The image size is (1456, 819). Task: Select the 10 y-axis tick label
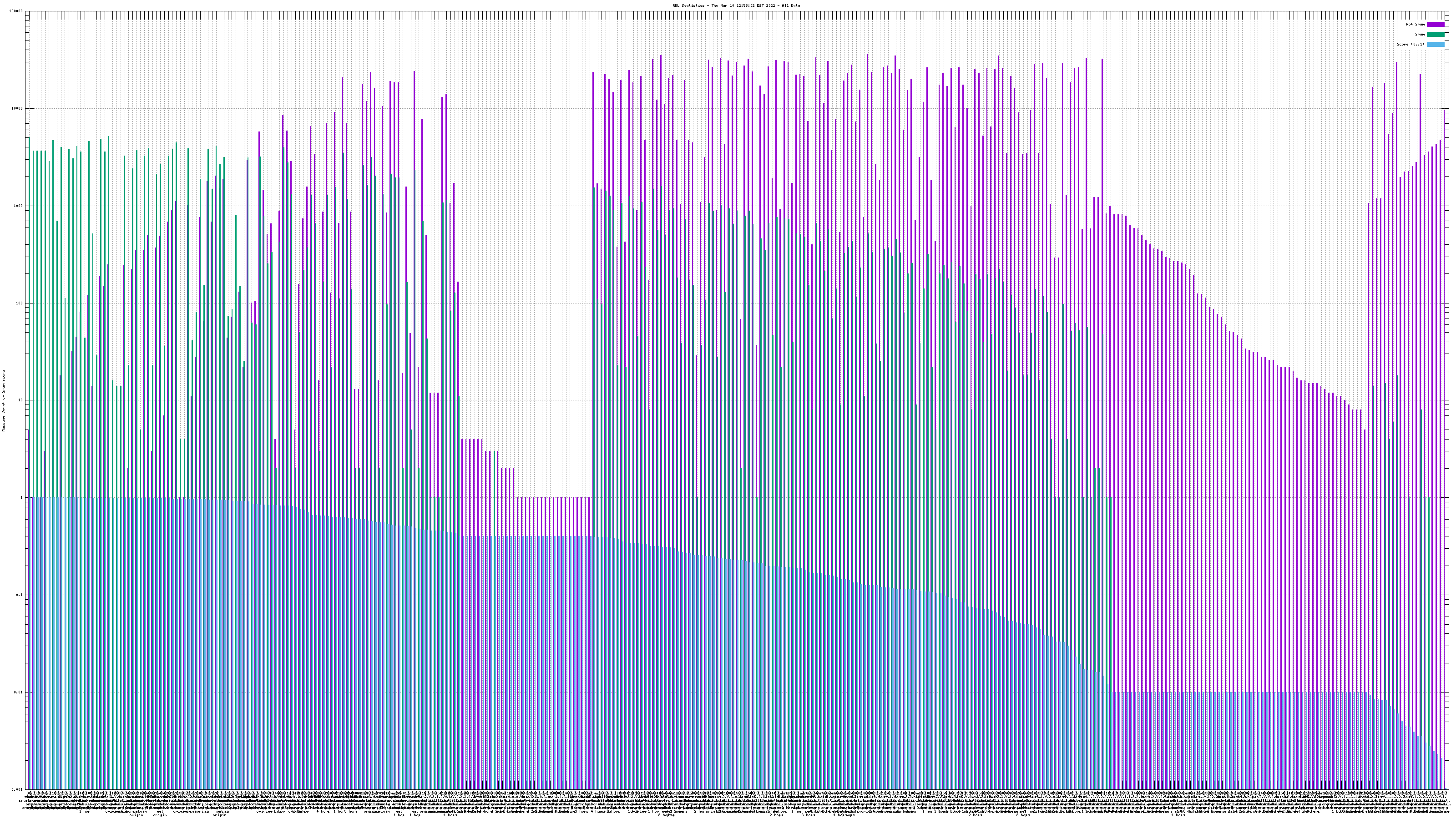(20, 400)
